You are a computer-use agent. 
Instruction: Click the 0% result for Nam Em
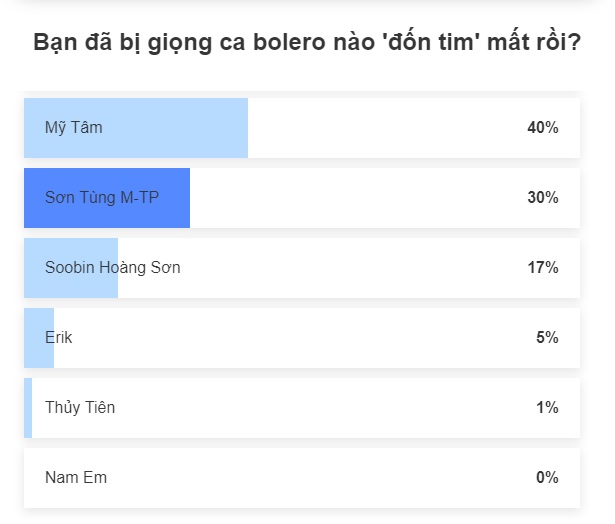tap(546, 478)
